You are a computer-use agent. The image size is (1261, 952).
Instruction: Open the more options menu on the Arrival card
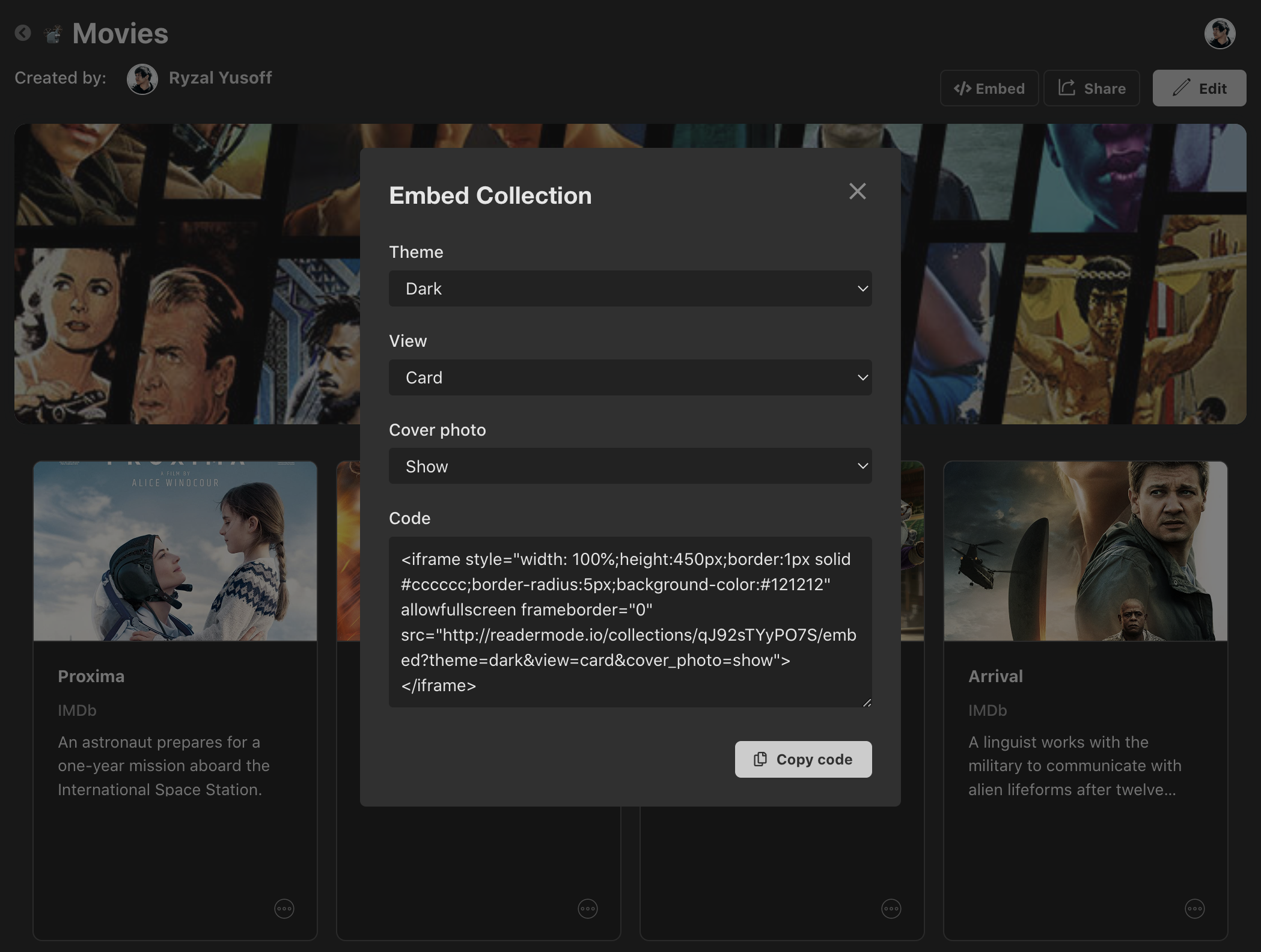coord(1195,908)
